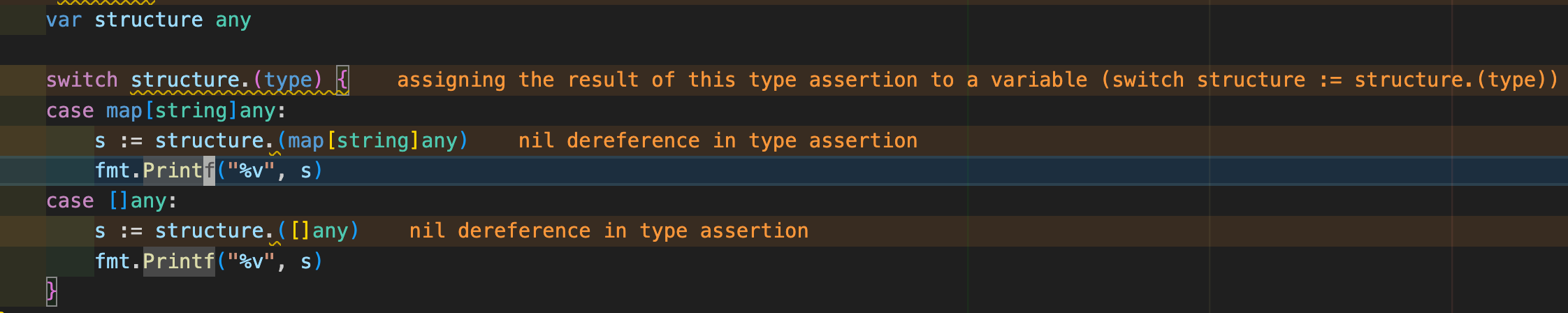Click the underlined 'structure.(type)' expression
1568x313 pixels.
227,80
